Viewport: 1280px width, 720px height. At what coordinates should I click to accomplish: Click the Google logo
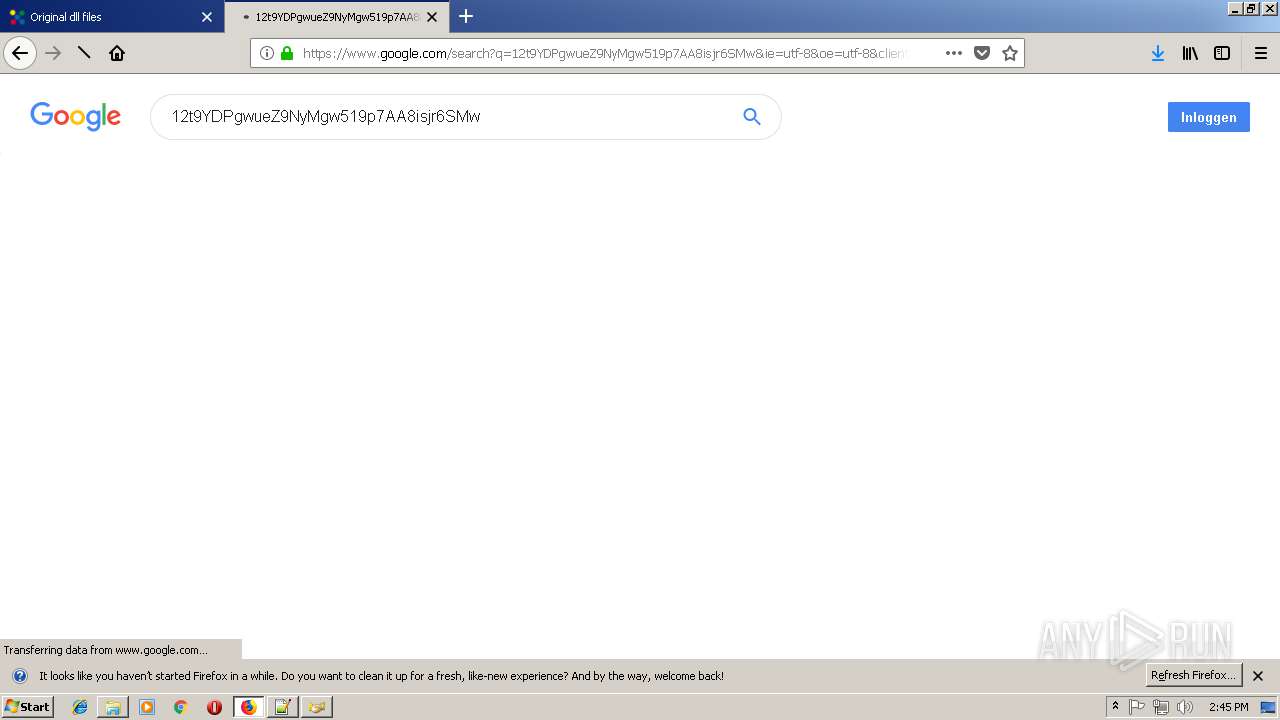(76, 116)
